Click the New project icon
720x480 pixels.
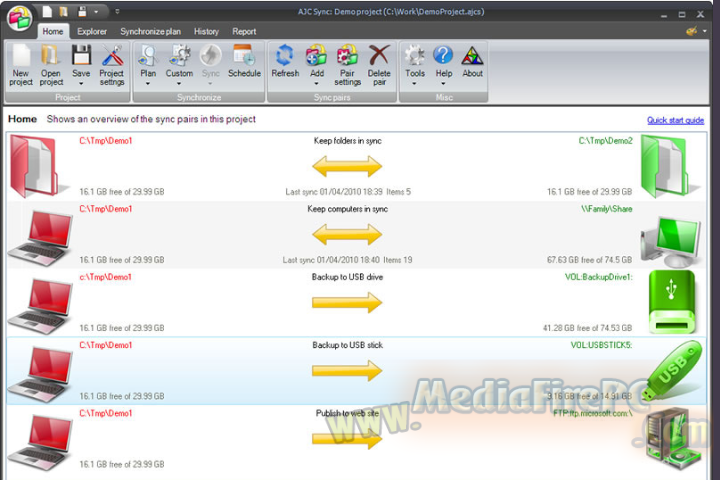[x=21, y=56]
